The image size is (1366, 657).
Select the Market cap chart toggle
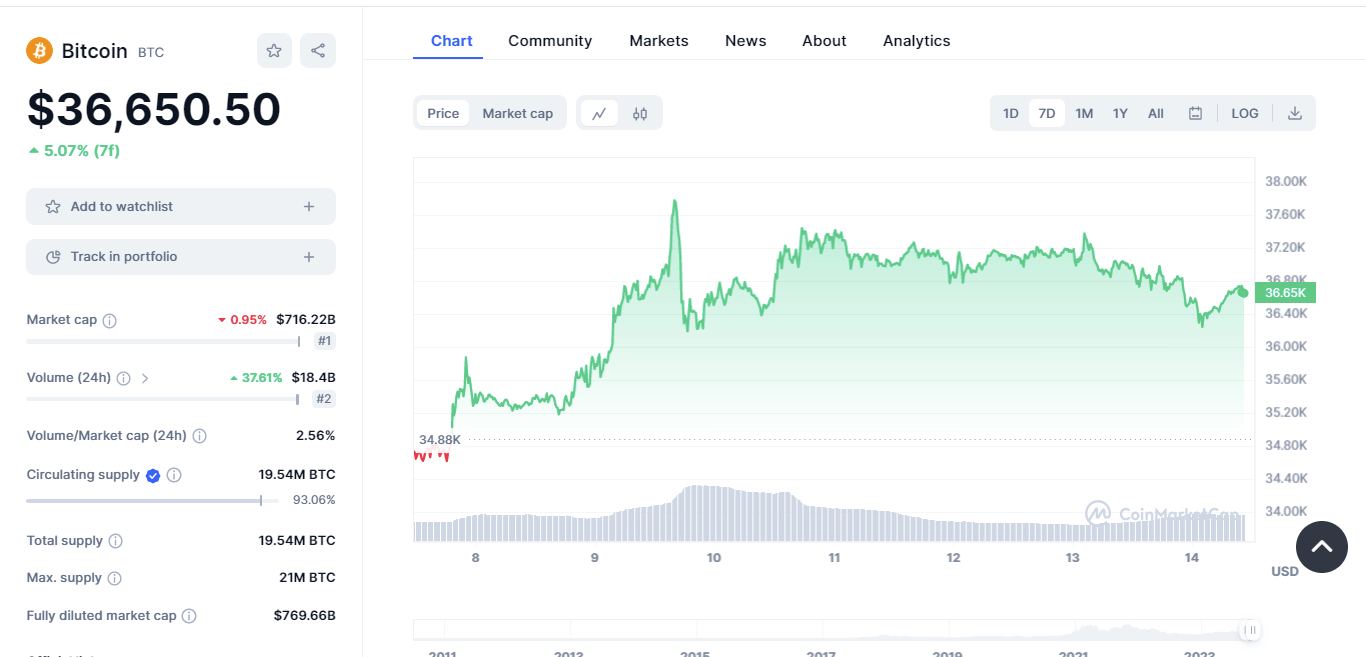[518, 113]
